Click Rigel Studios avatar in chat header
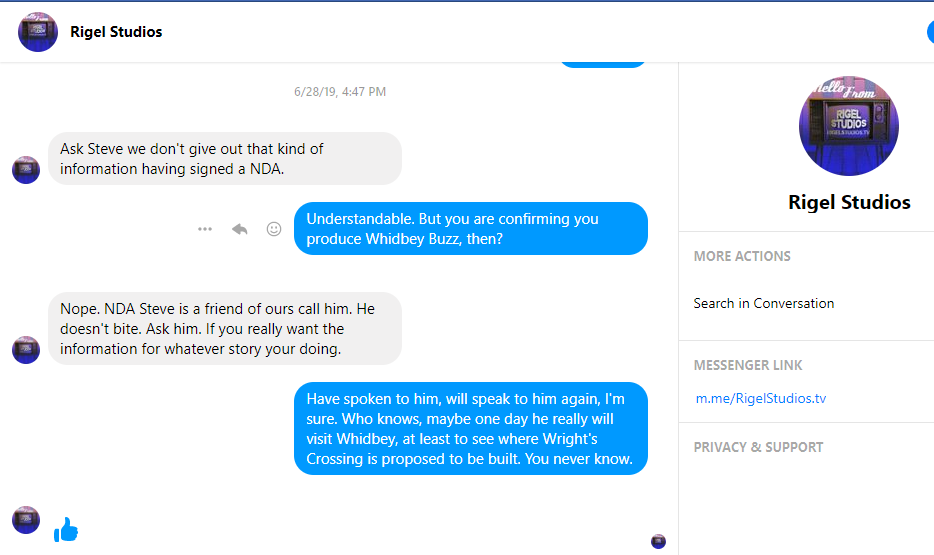Screen dimensions: 934x555 click(38, 32)
